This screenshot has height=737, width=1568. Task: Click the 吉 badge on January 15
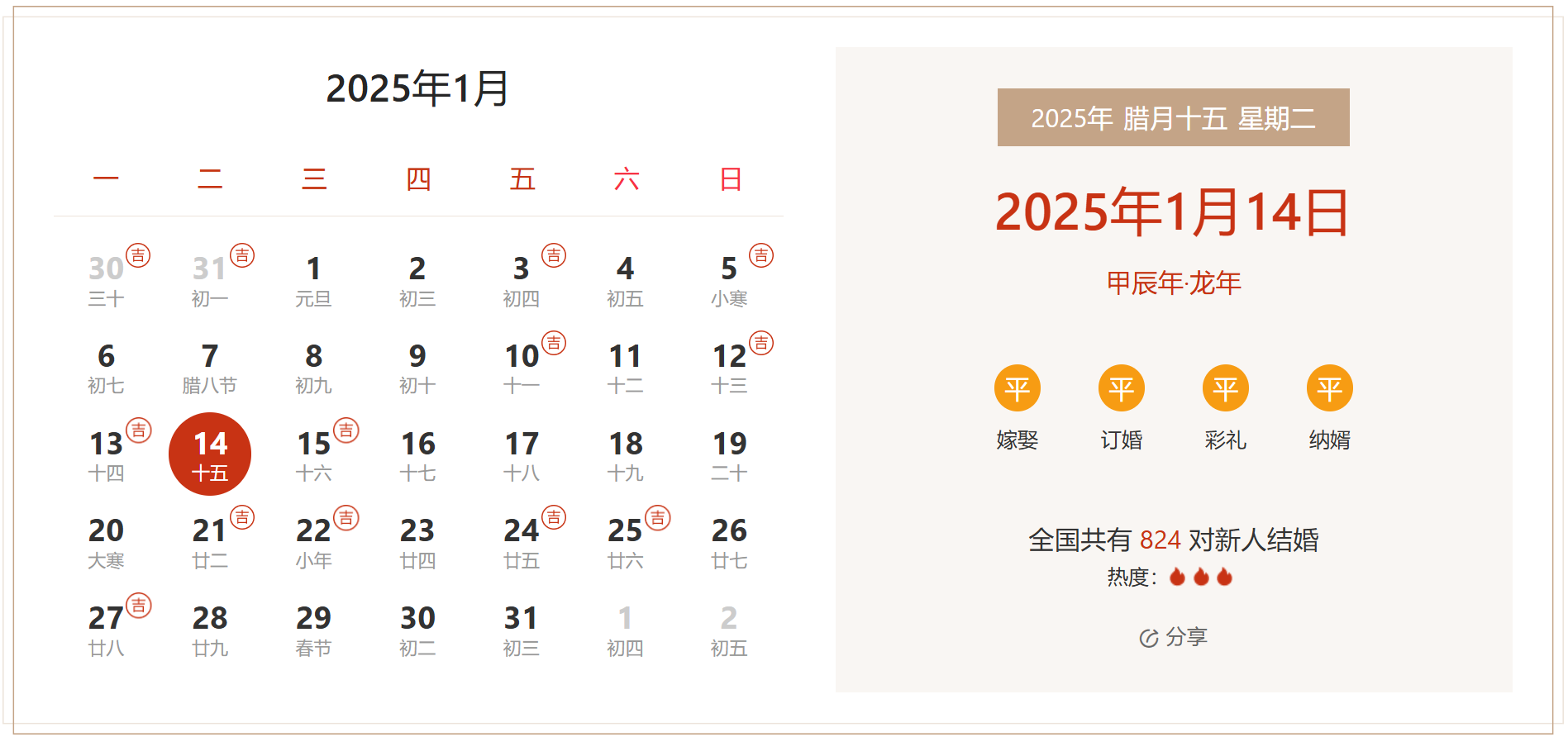click(x=346, y=430)
